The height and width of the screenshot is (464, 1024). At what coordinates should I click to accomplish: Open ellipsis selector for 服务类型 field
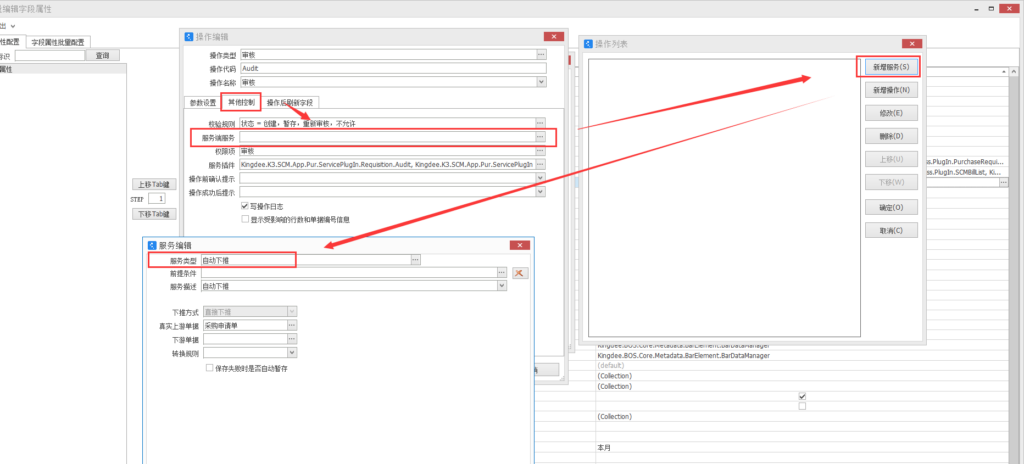[415, 260]
